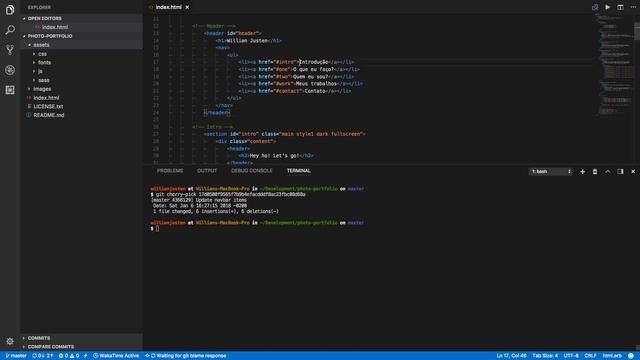Screen dimensions: 640x360
Task: Maximize the panel with the up chevron
Action: pos(608,171)
